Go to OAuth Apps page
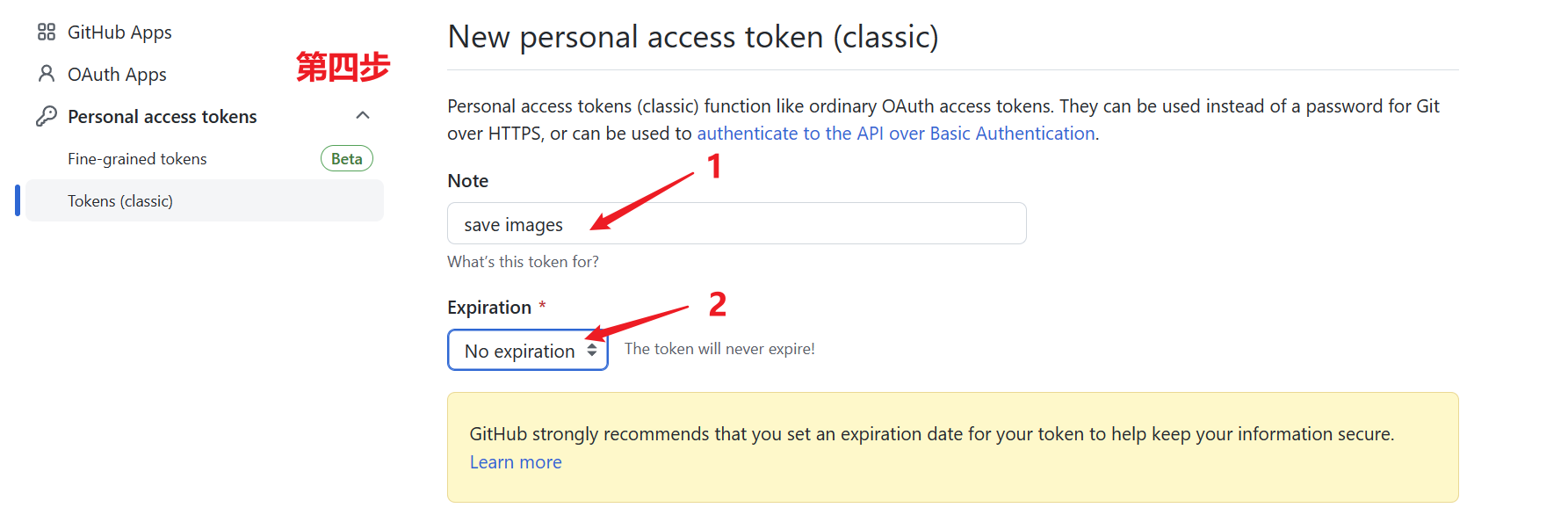 pyautogui.click(x=117, y=75)
